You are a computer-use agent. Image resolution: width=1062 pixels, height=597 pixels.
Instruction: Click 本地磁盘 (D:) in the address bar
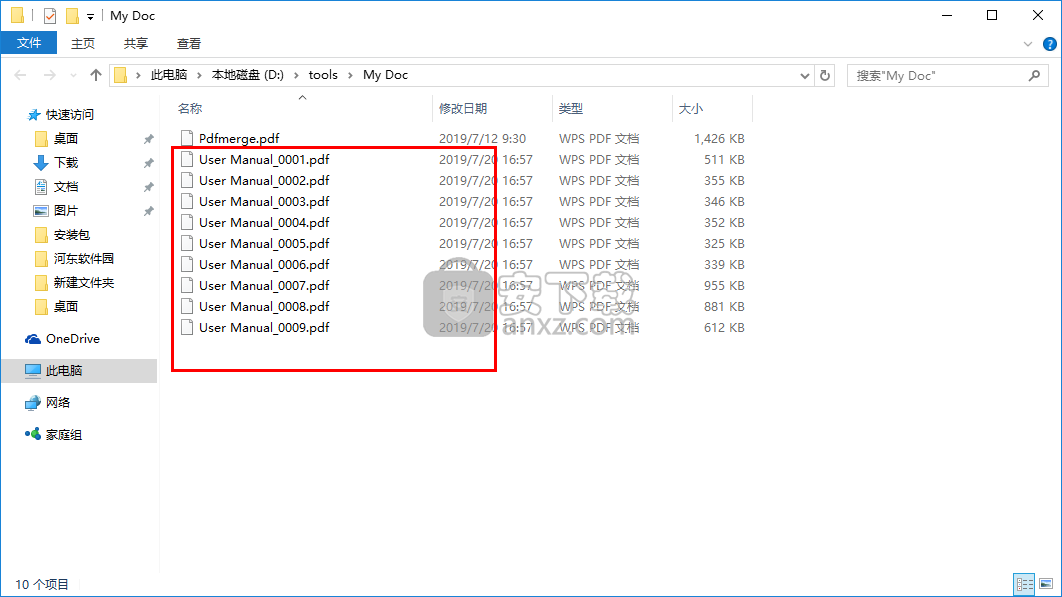pyautogui.click(x=248, y=75)
